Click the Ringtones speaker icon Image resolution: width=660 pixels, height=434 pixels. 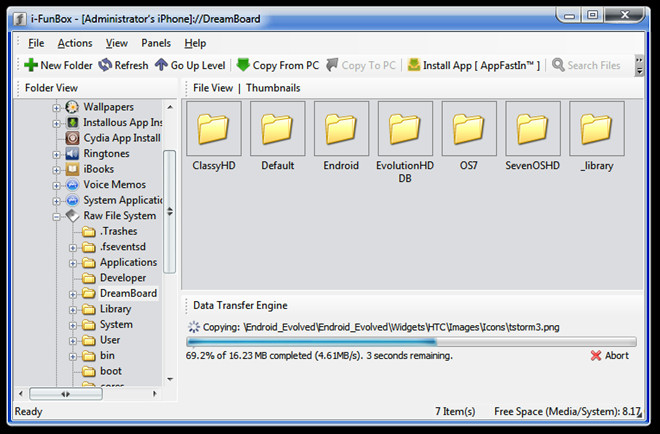point(72,154)
